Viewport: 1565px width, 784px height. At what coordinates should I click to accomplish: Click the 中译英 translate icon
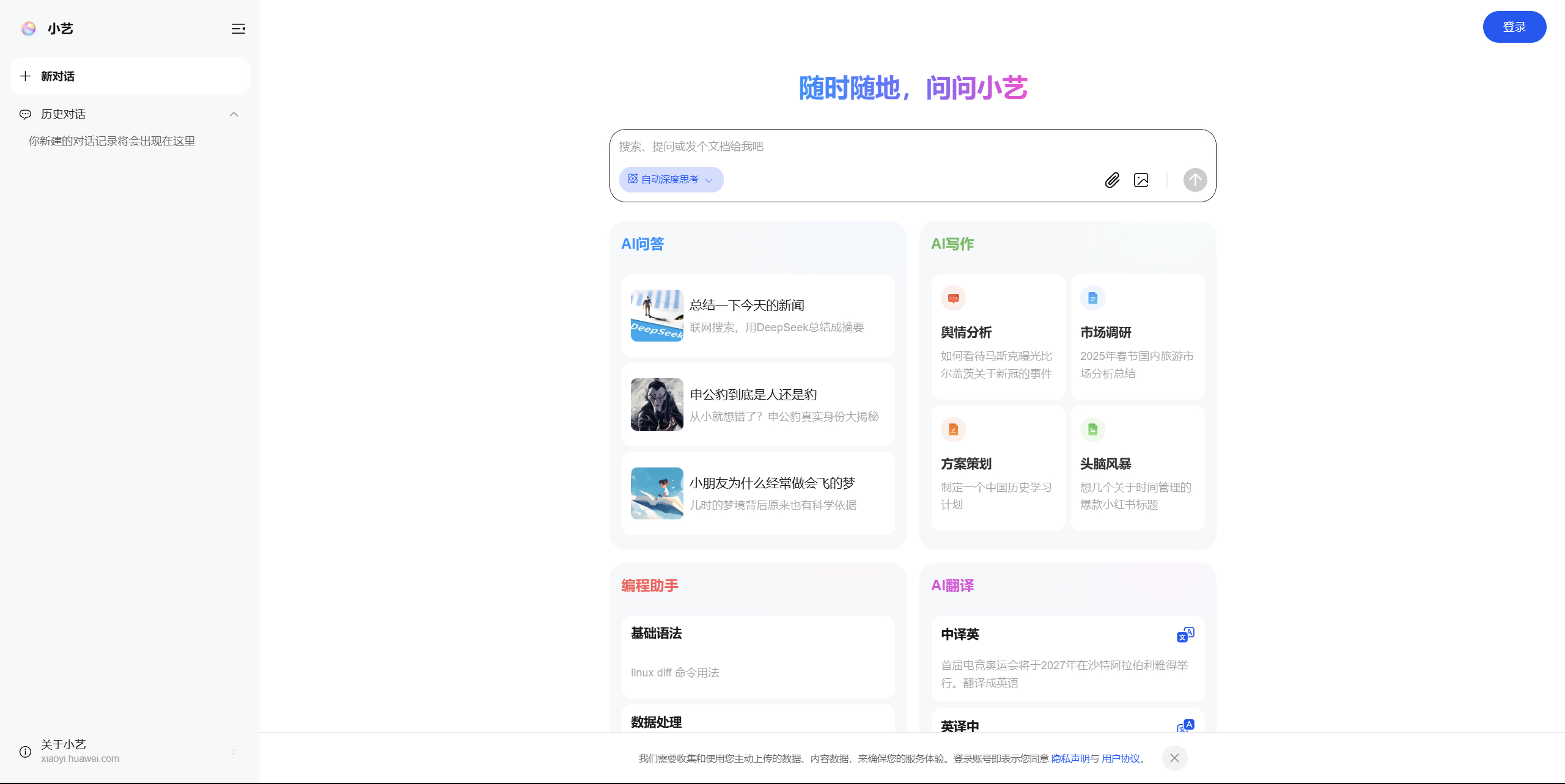pos(1185,634)
